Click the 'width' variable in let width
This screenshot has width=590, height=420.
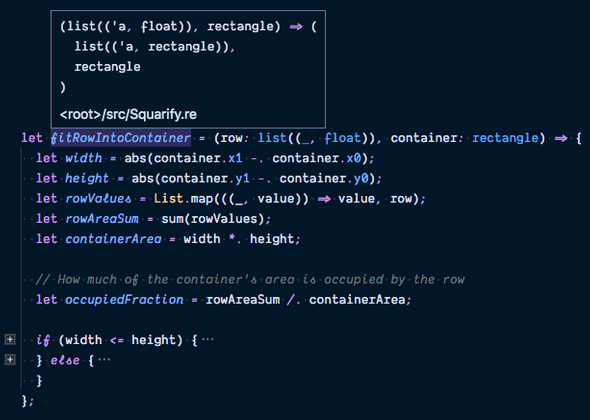point(83,158)
